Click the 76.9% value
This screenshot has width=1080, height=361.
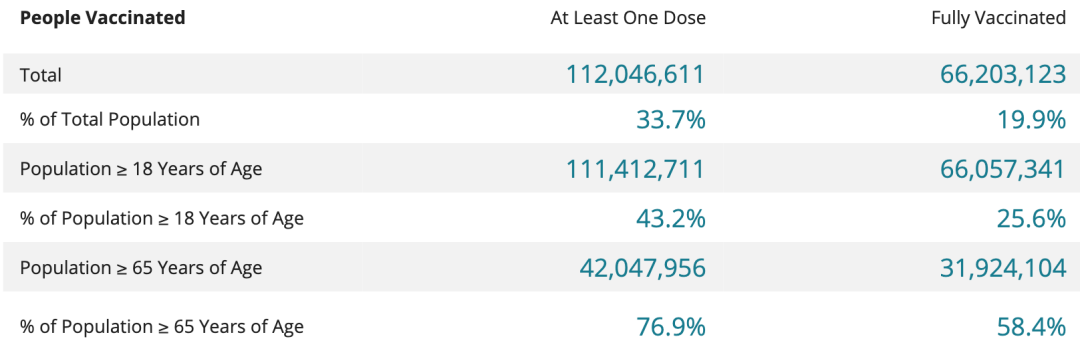click(x=671, y=327)
